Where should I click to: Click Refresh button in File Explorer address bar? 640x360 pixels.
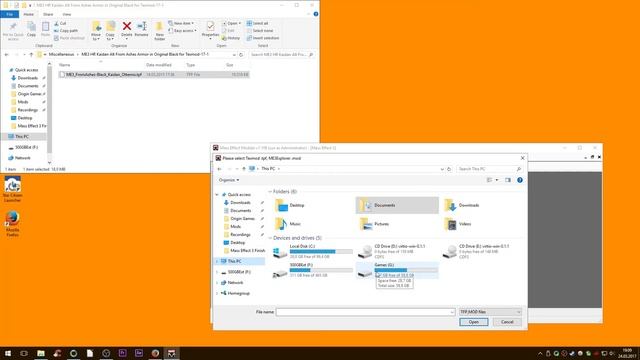(241, 54)
